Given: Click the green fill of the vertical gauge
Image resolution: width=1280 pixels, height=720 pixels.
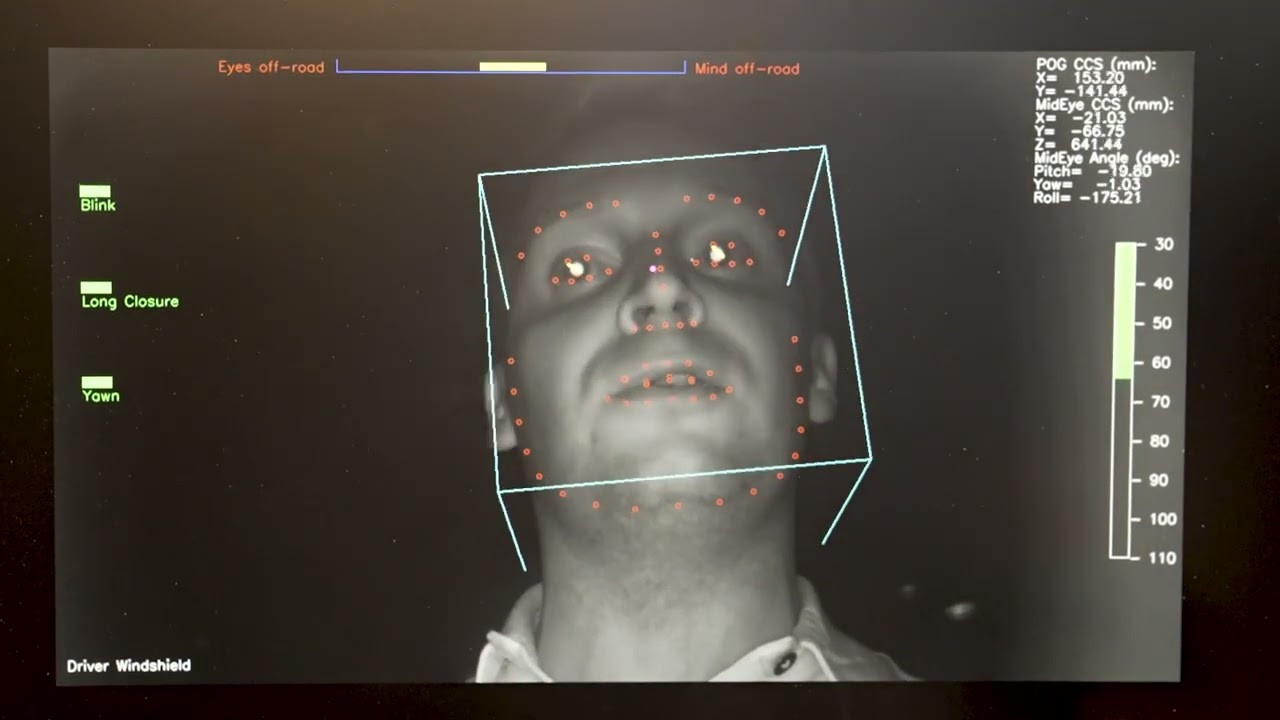Looking at the screenshot, I should [x=1124, y=310].
